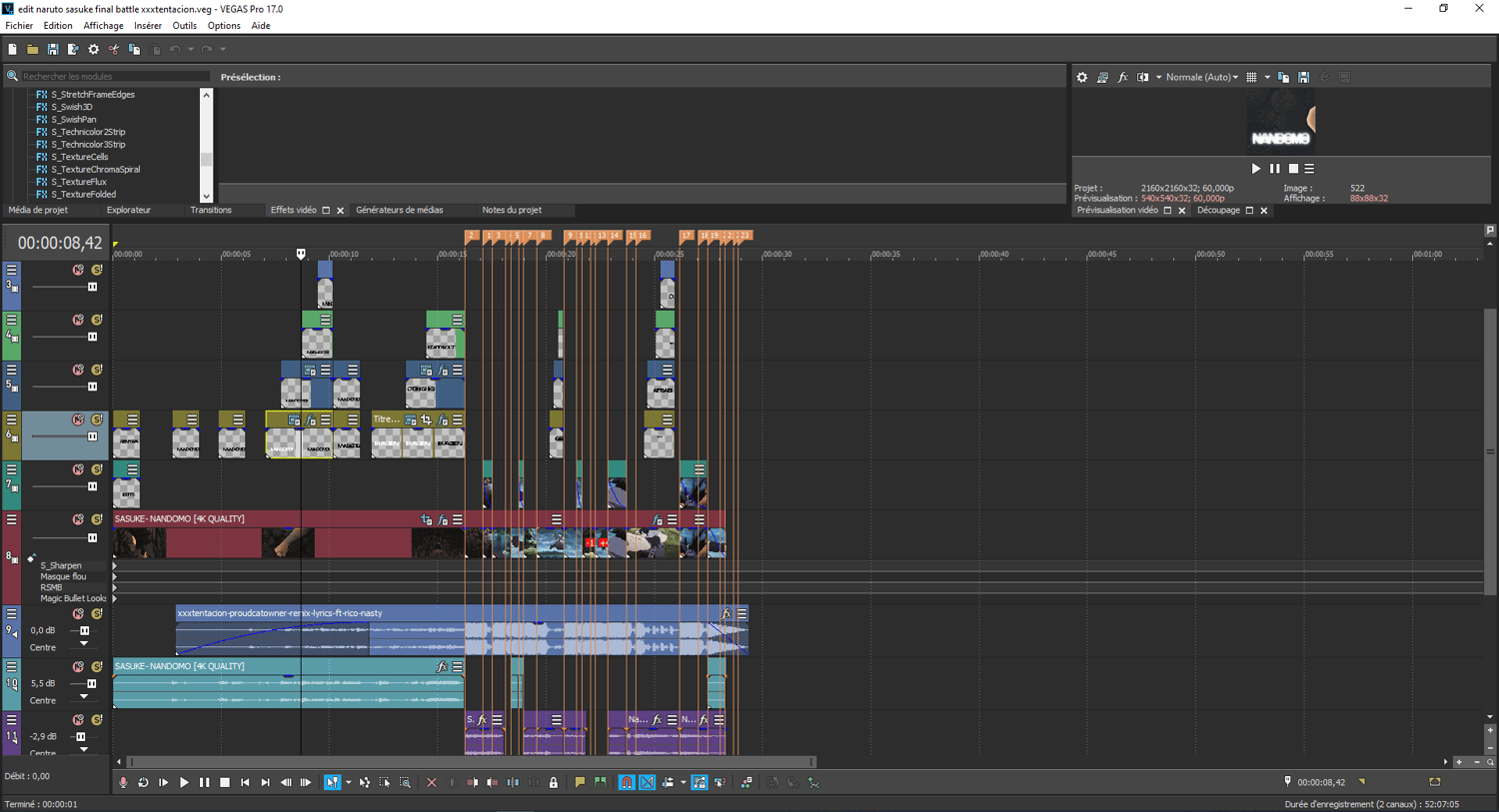
Task: Solo track 4 in track header
Action: tap(97, 320)
